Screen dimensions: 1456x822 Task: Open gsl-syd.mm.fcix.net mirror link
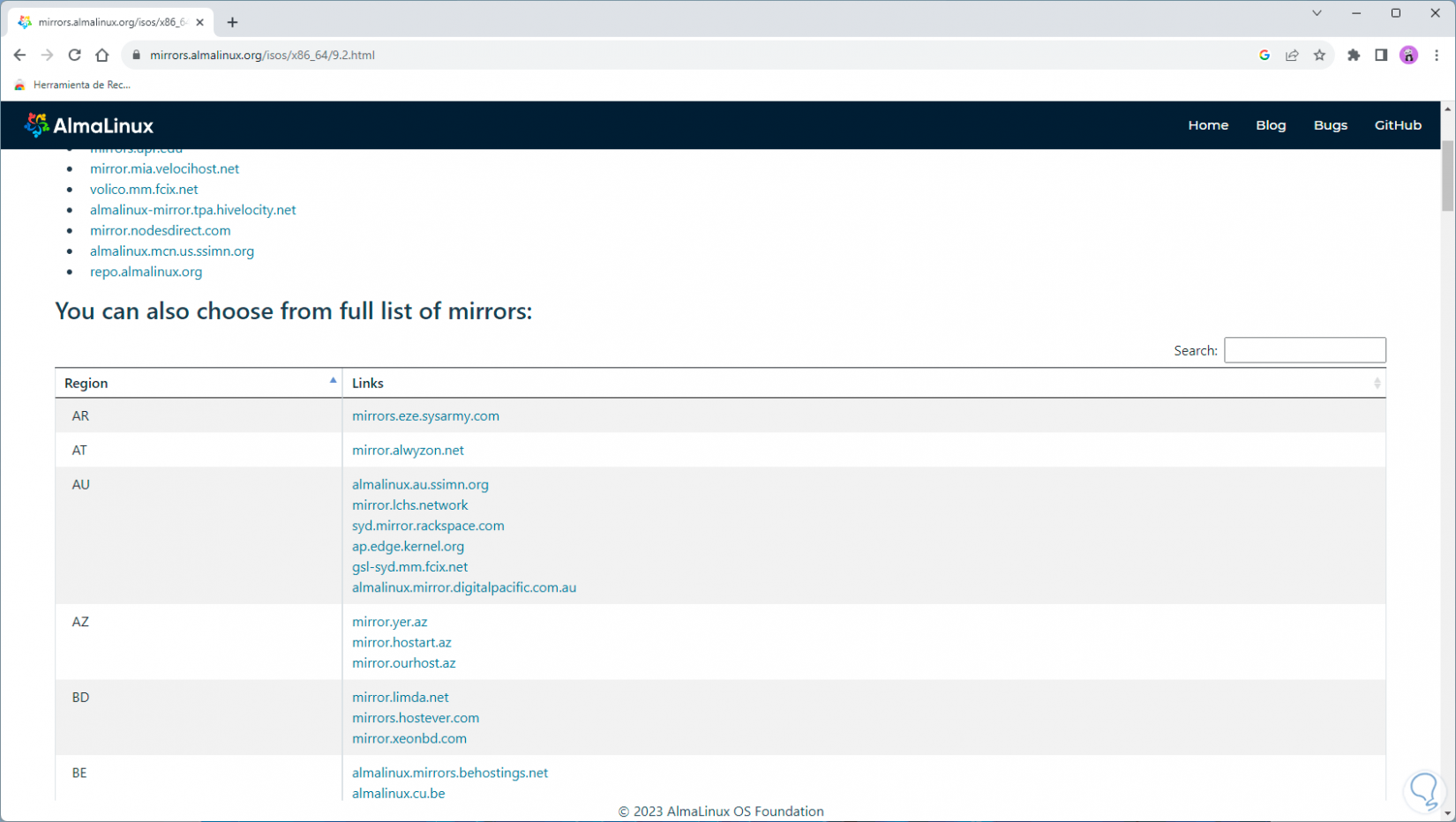(409, 566)
